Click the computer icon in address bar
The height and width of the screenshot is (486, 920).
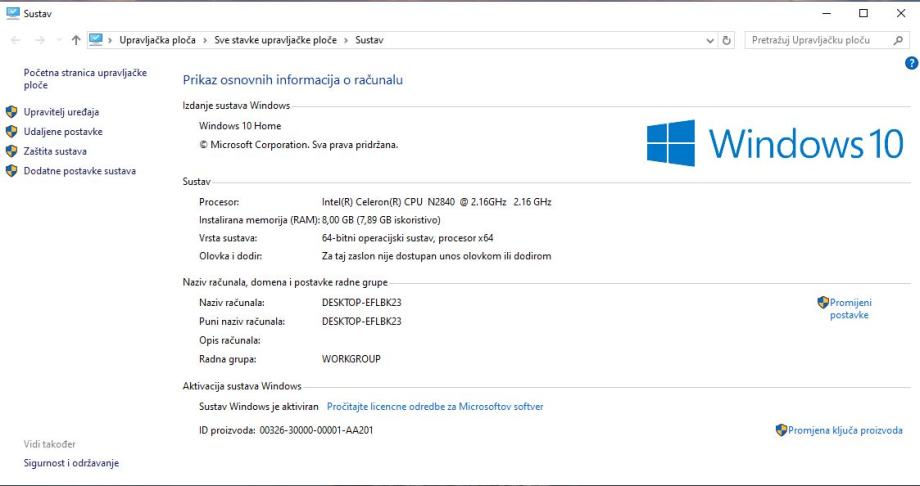(x=96, y=40)
